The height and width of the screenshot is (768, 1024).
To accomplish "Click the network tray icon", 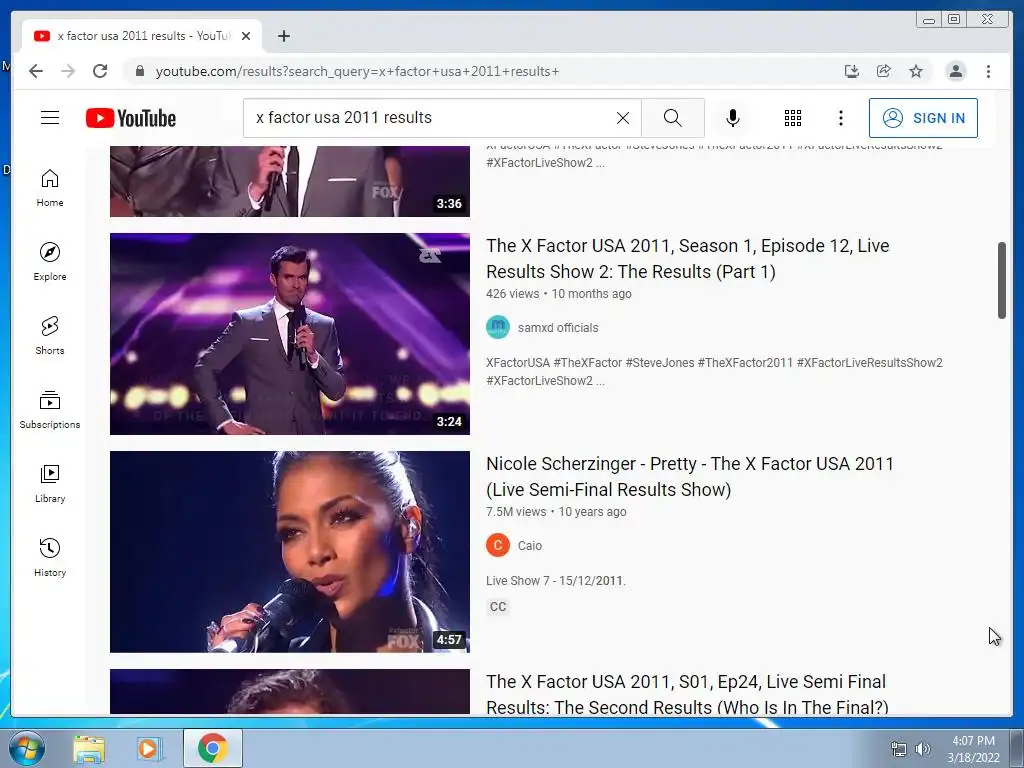I will (899, 749).
